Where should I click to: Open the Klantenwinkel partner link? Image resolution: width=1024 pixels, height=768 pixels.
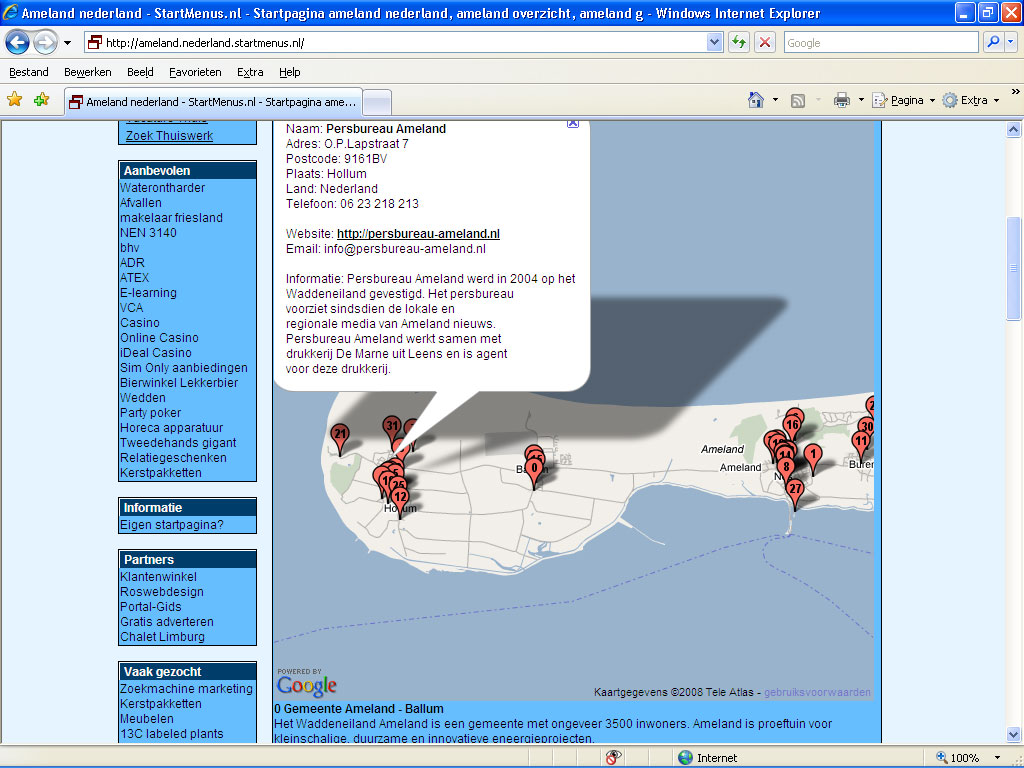[x=158, y=577]
